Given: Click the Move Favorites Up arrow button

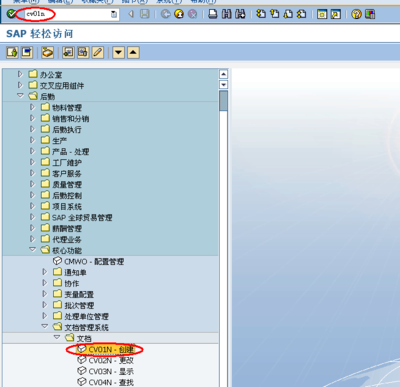Looking at the screenshot, I should [133, 52].
